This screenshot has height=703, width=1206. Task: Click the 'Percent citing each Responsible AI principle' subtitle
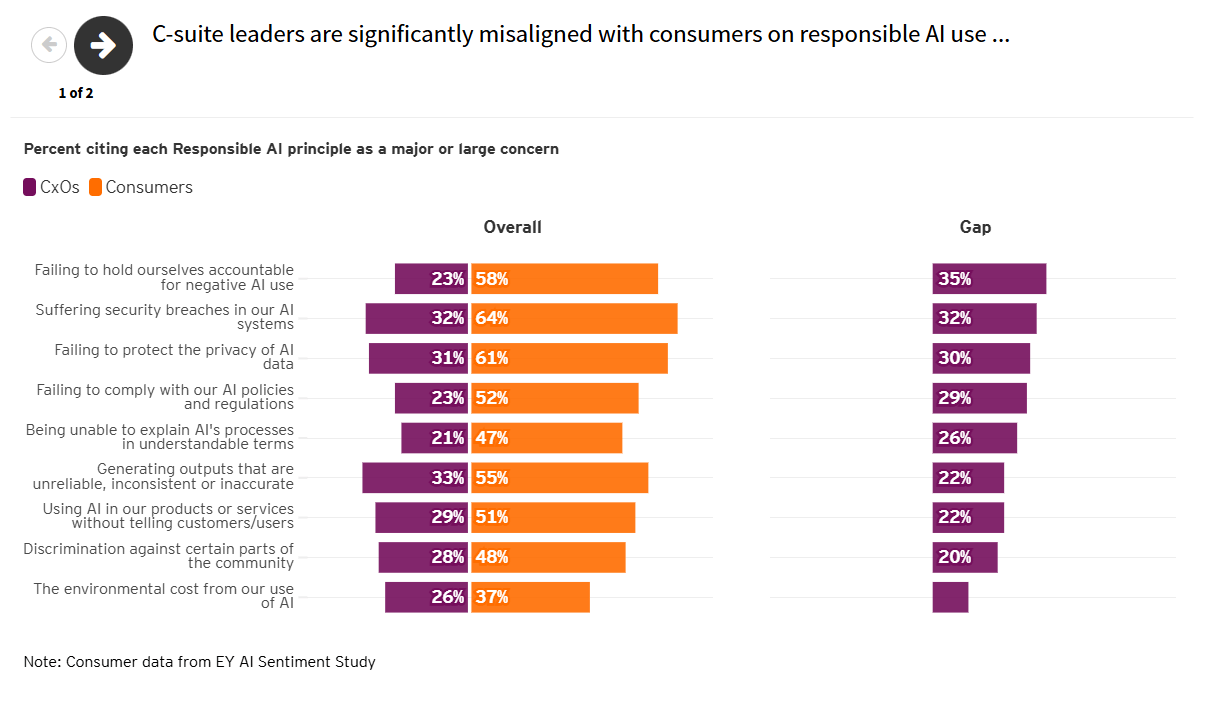pyautogui.click(x=290, y=148)
